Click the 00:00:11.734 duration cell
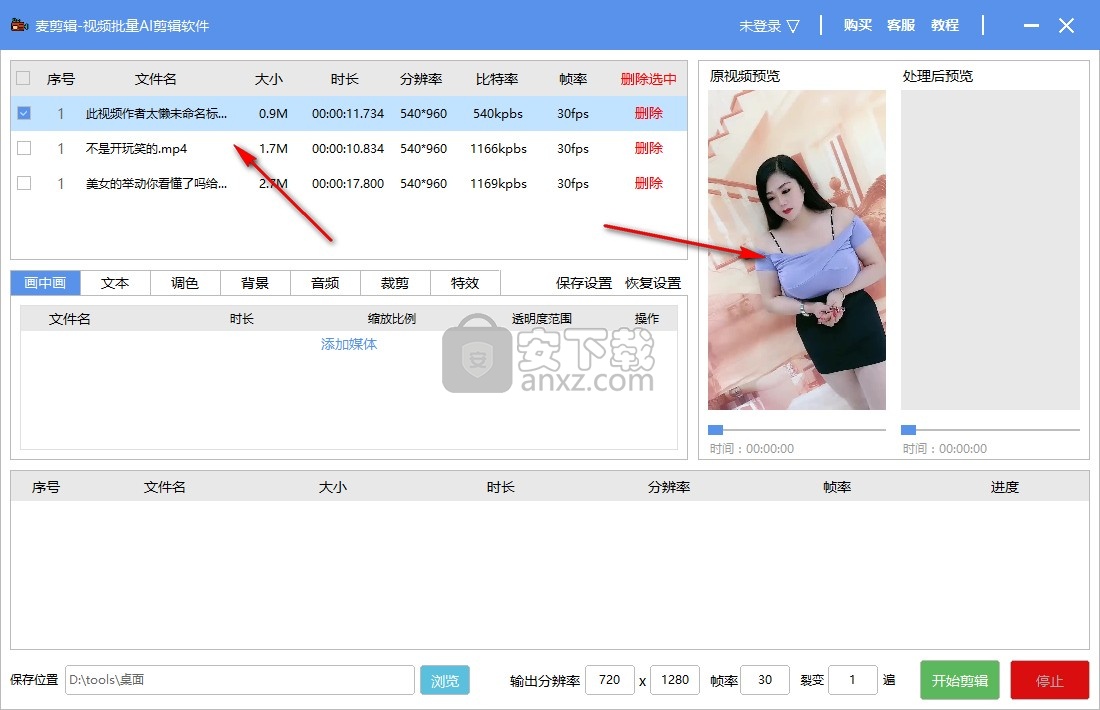The width and height of the screenshot is (1100, 710). point(348,114)
